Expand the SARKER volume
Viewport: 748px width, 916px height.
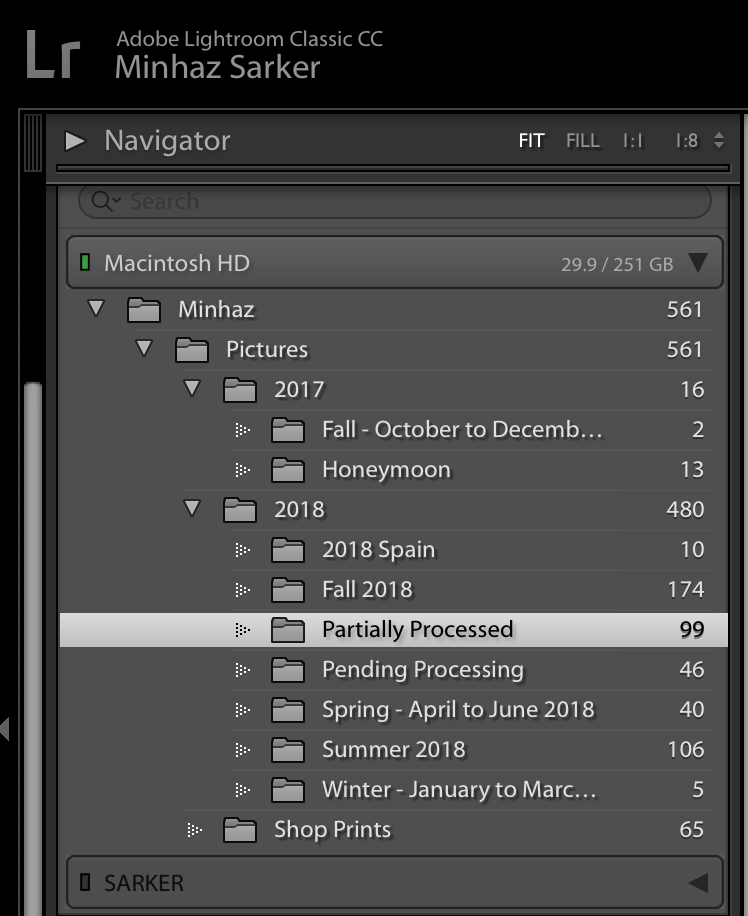click(x=698, y=883)
